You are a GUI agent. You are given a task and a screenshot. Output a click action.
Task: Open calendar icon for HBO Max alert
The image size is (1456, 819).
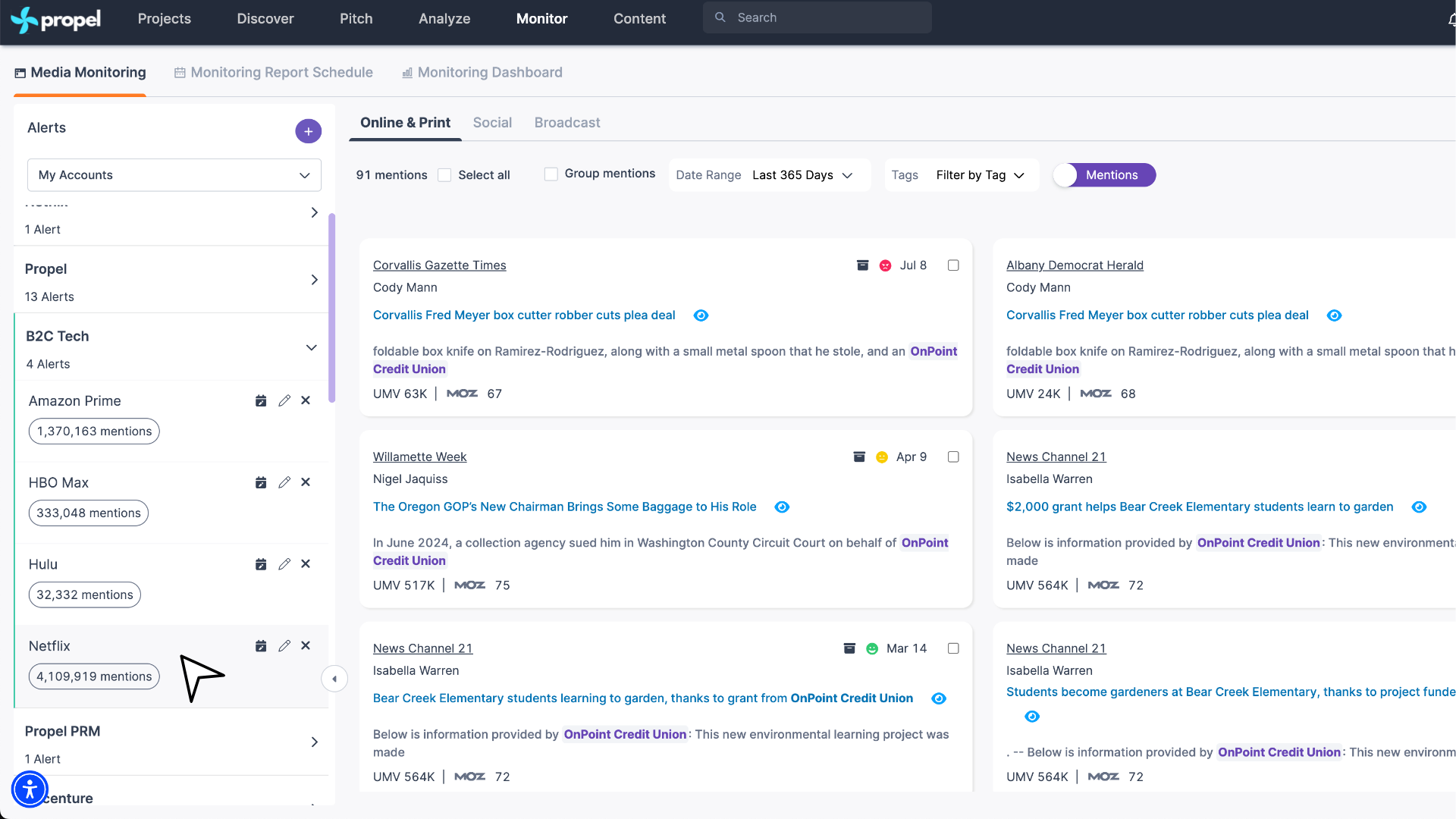pos(261,482)
